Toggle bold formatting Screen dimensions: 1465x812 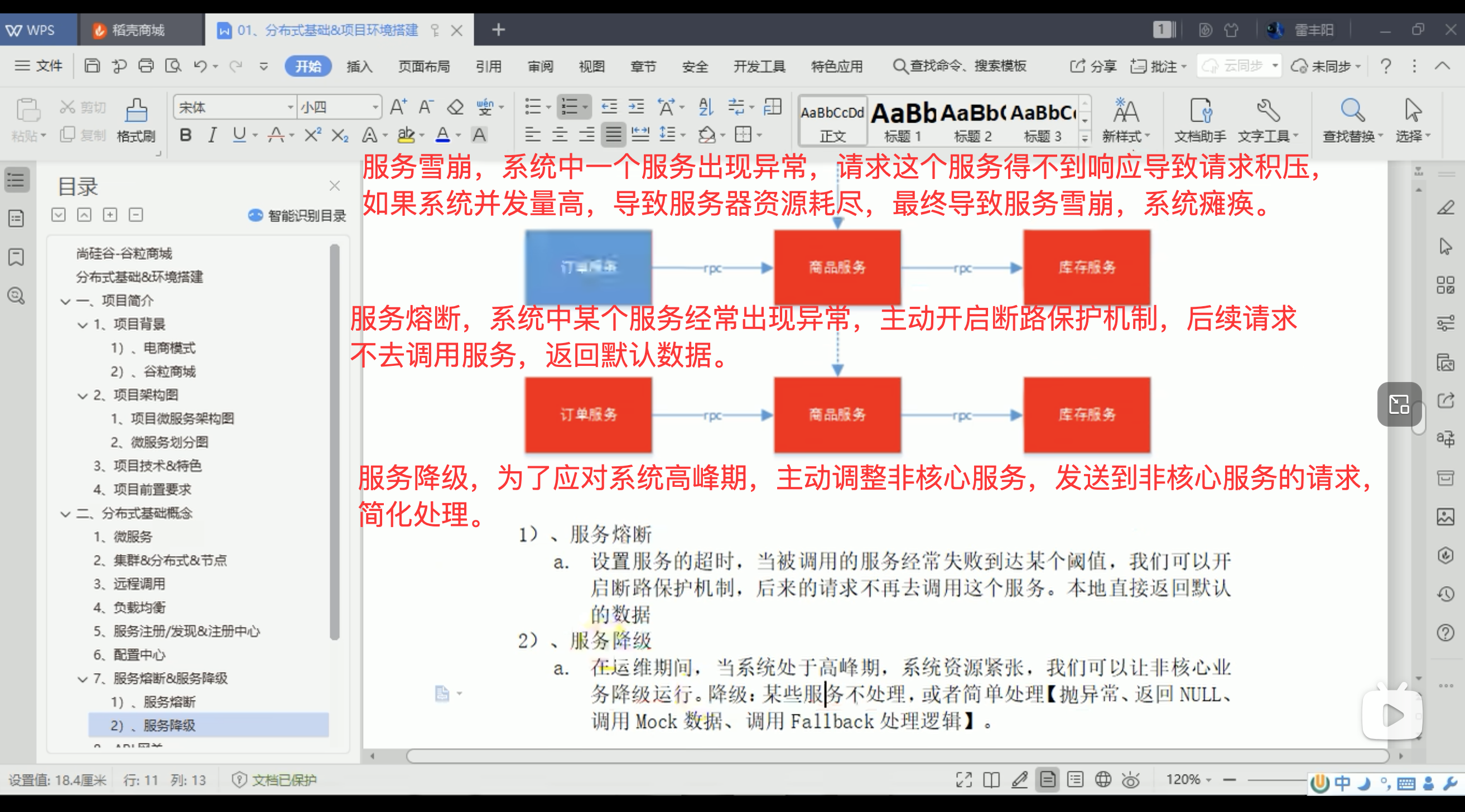point(185,136)
